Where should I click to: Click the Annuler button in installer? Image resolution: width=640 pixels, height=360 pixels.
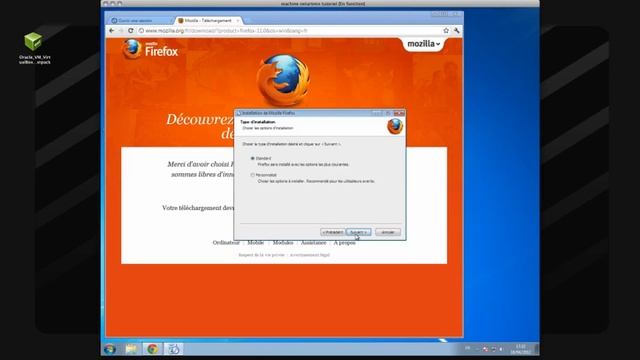388,232
